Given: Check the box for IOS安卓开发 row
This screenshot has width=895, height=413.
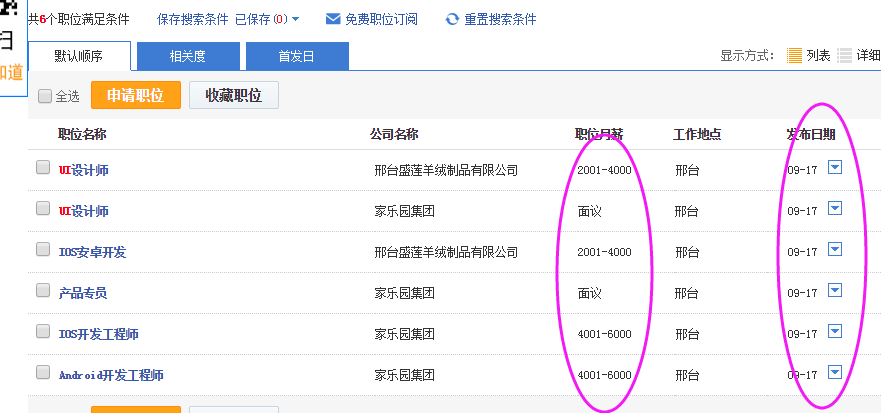Looking at the screenshot, I should 43,249.
